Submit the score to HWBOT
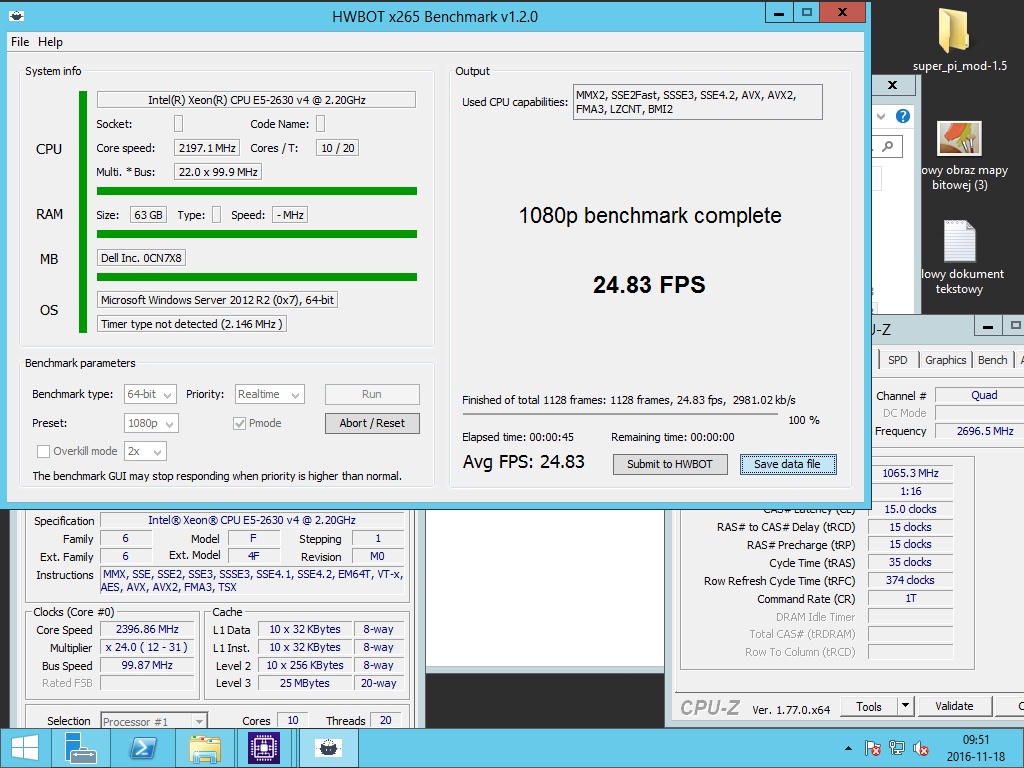The width and height of the screenshot is (1024, 768). tap(670, 464)
